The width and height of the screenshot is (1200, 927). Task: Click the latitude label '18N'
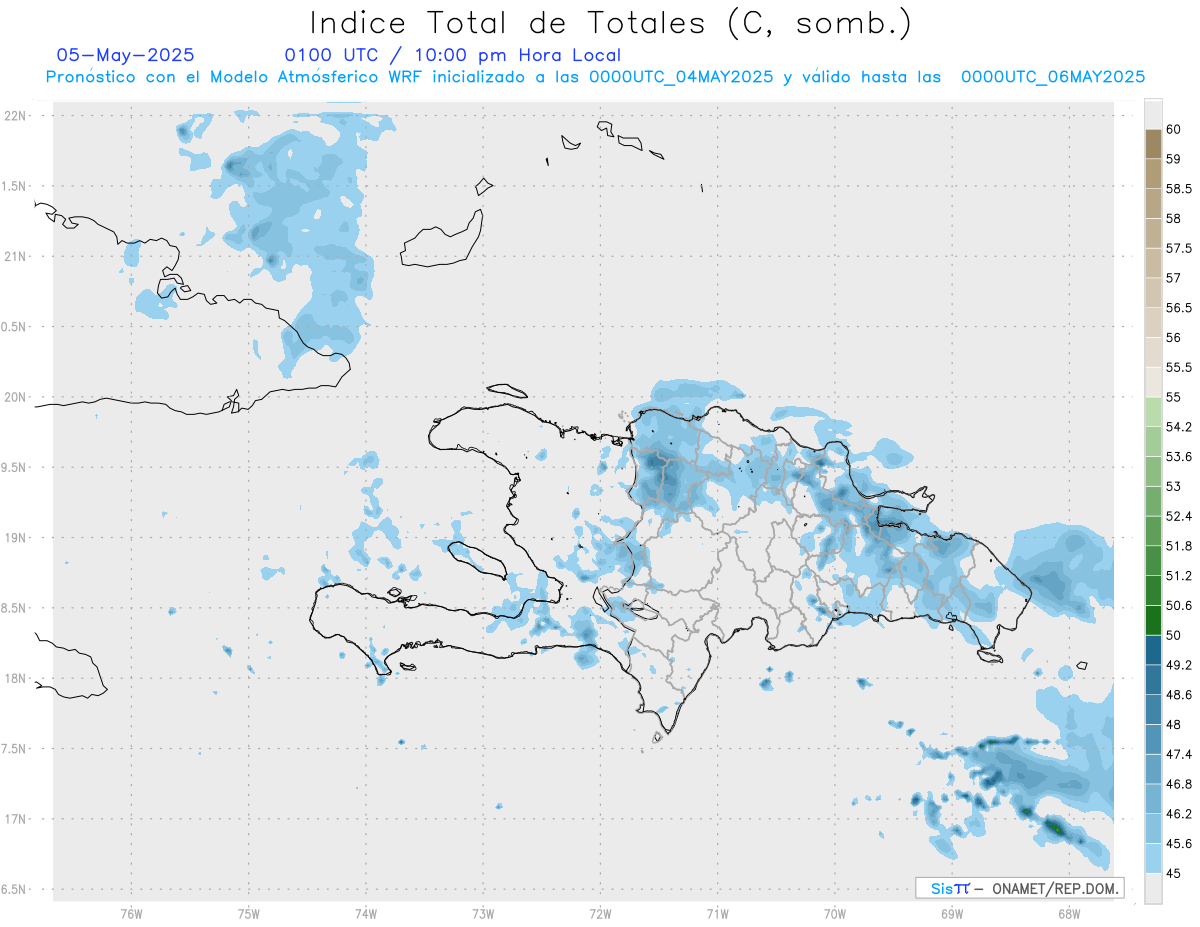(x=16, y=679)
